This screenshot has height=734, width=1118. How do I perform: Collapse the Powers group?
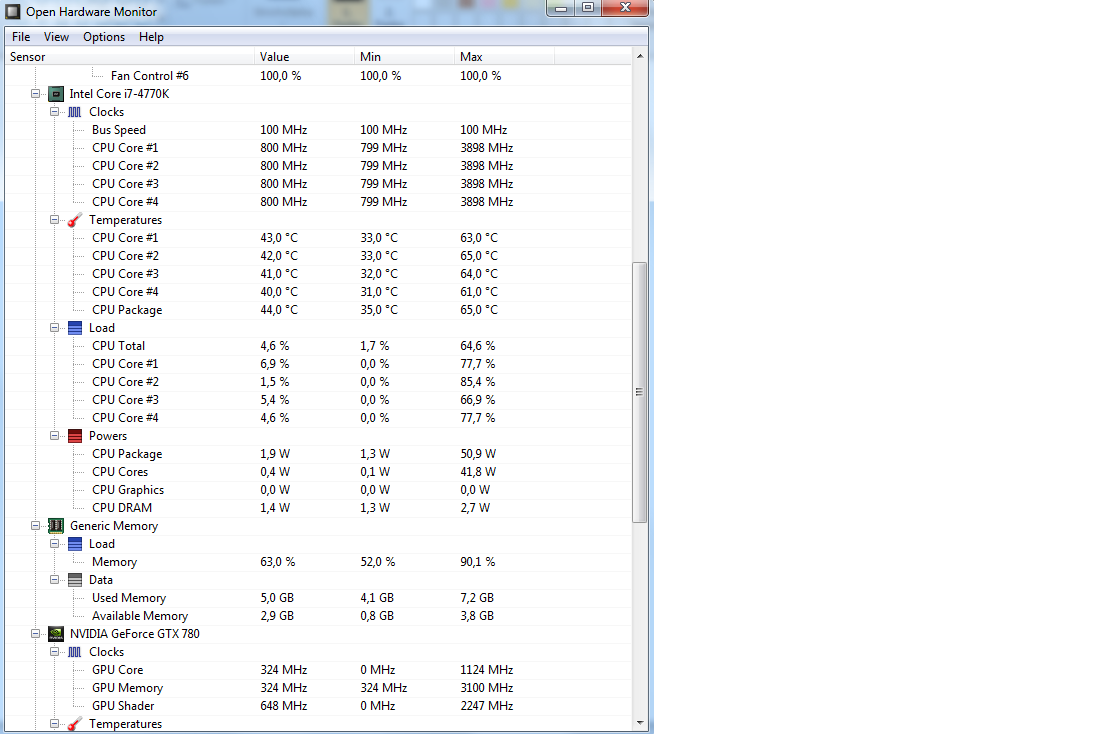54,436
